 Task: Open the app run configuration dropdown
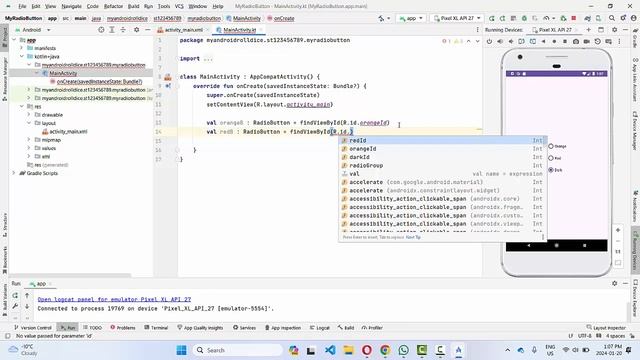tap(411, 18)
